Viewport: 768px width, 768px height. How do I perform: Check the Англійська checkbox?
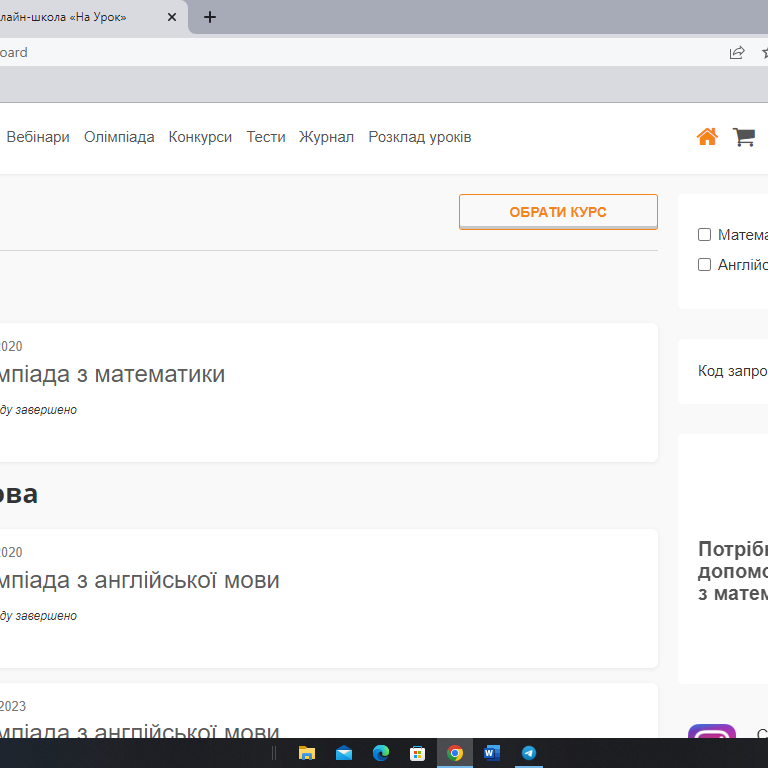[x=704, y=264]
